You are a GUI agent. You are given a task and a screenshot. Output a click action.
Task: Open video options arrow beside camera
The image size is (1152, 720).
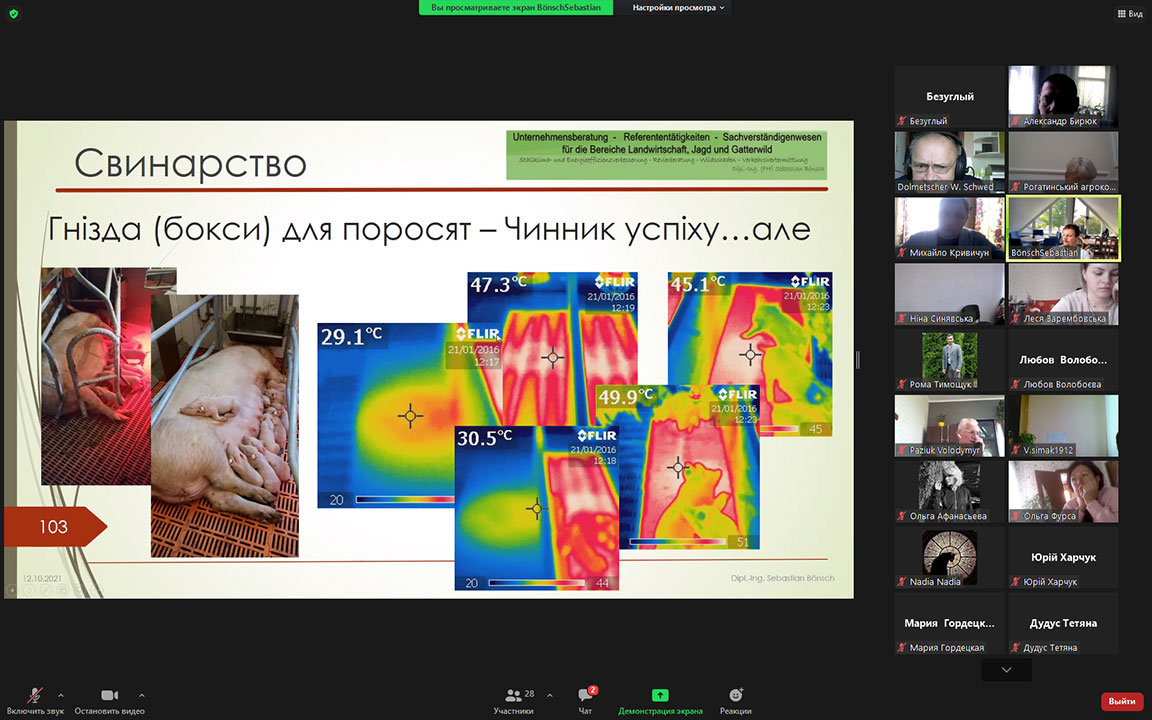(142, 695)
